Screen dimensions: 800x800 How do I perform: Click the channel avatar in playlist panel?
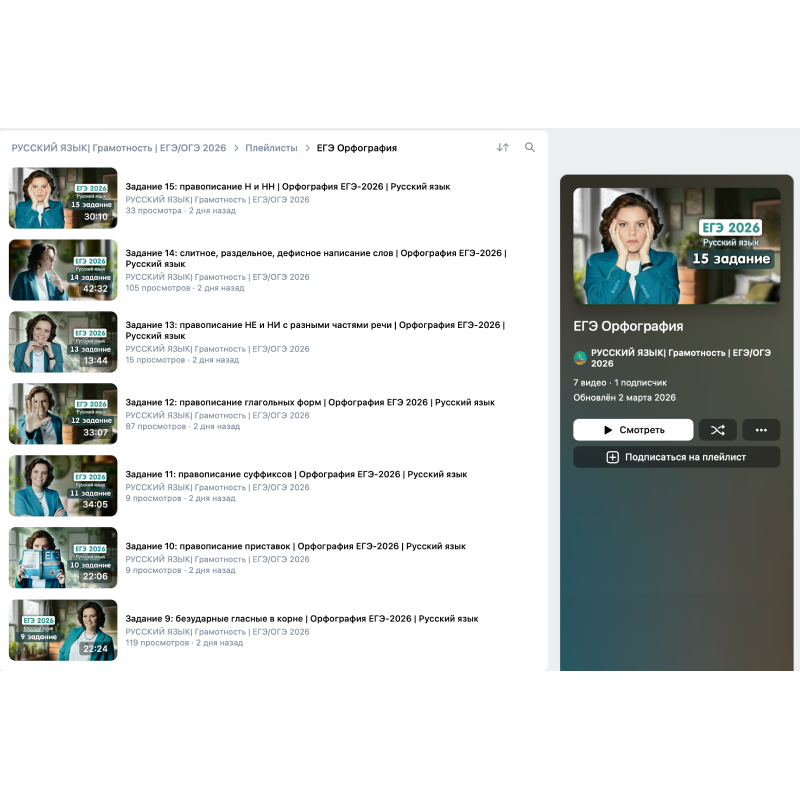(x=580, y=358)
